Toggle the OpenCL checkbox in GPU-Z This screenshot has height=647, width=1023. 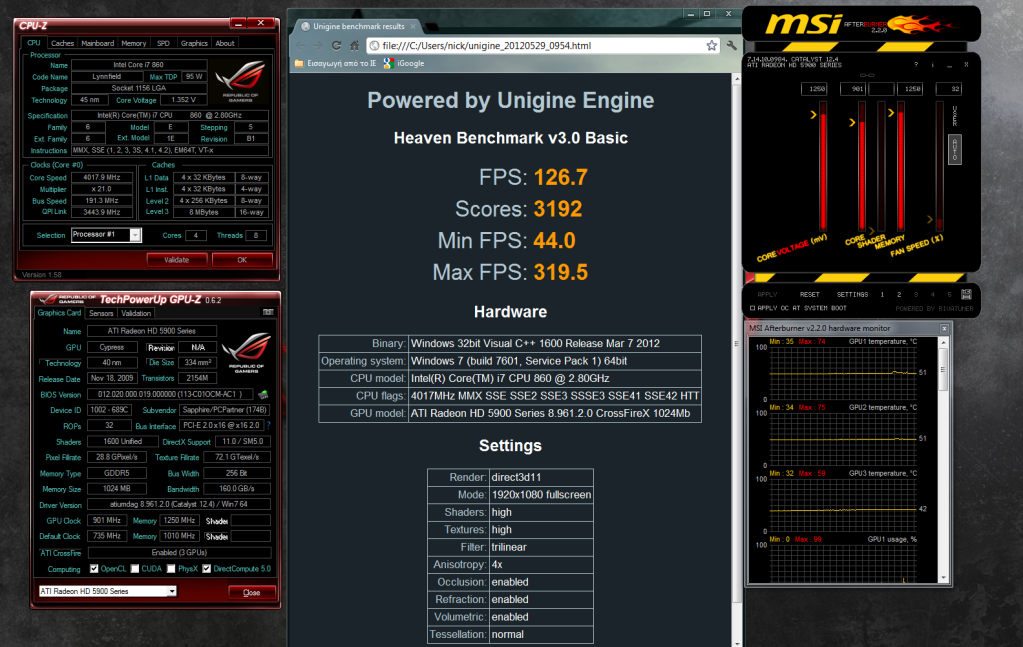coord(94,569)
